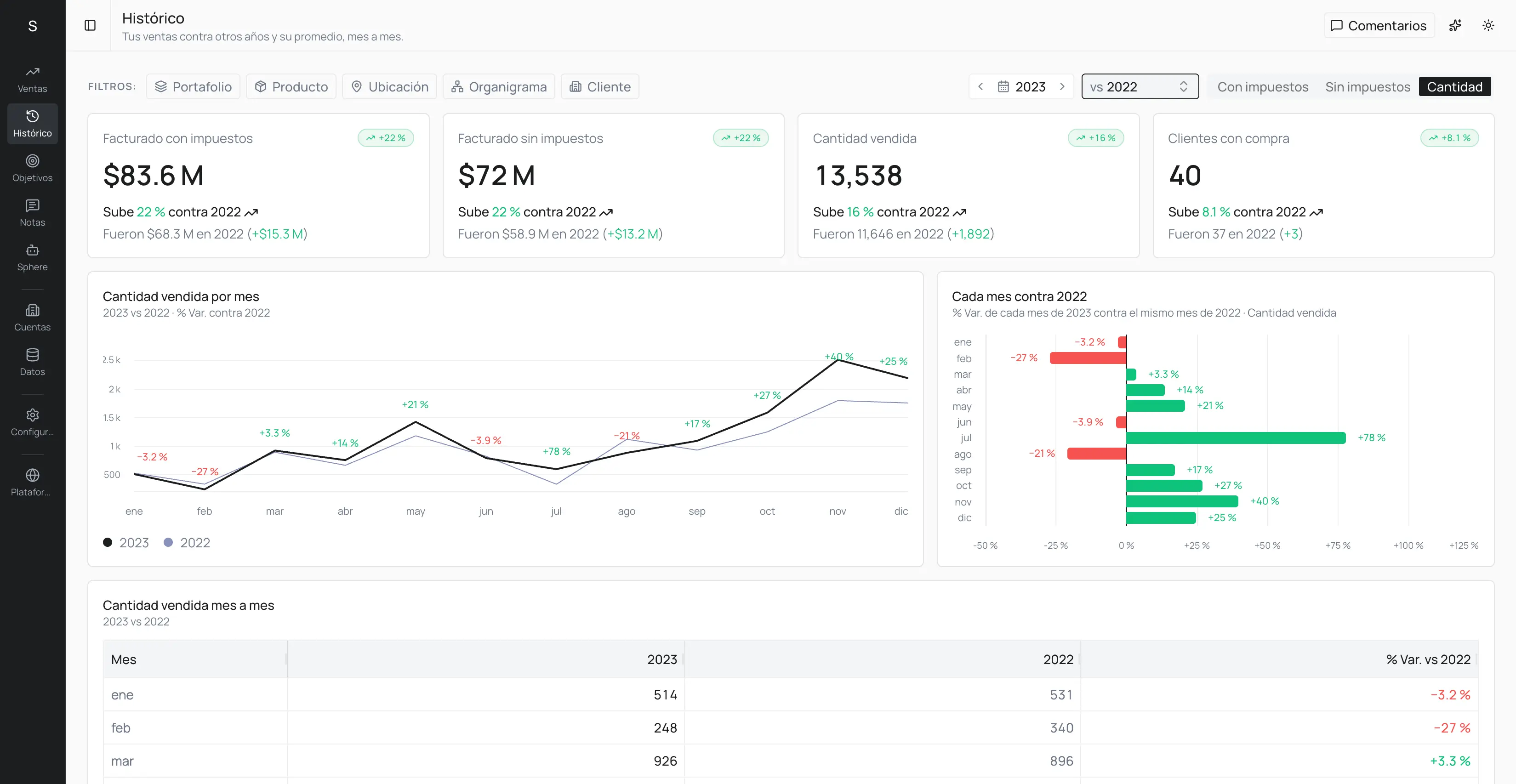The height and width of the screenshot is (784, 1516).
Task: Switch to Sin impuestos view
Action: pos(1368,86)
